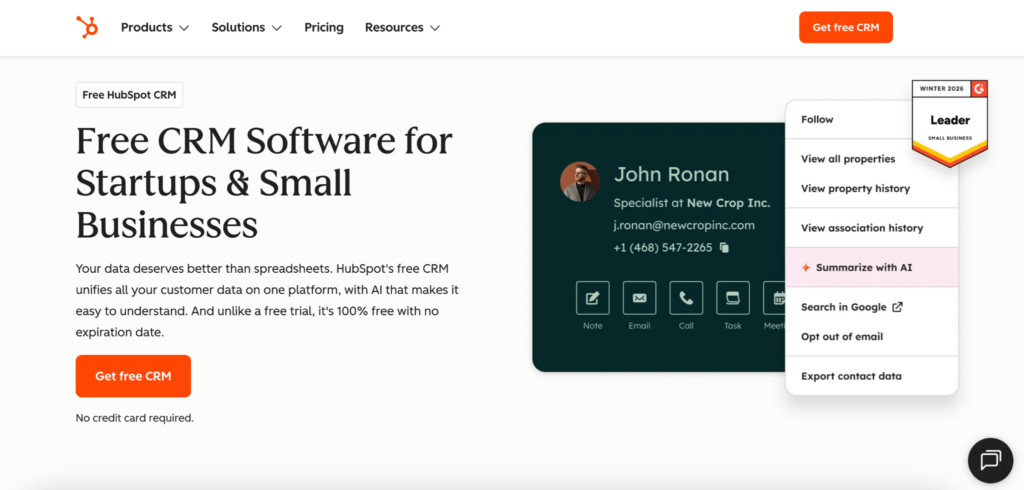Click the Email envelope icon
Screen dimensions: 1024x490
(x=639, y=298)
